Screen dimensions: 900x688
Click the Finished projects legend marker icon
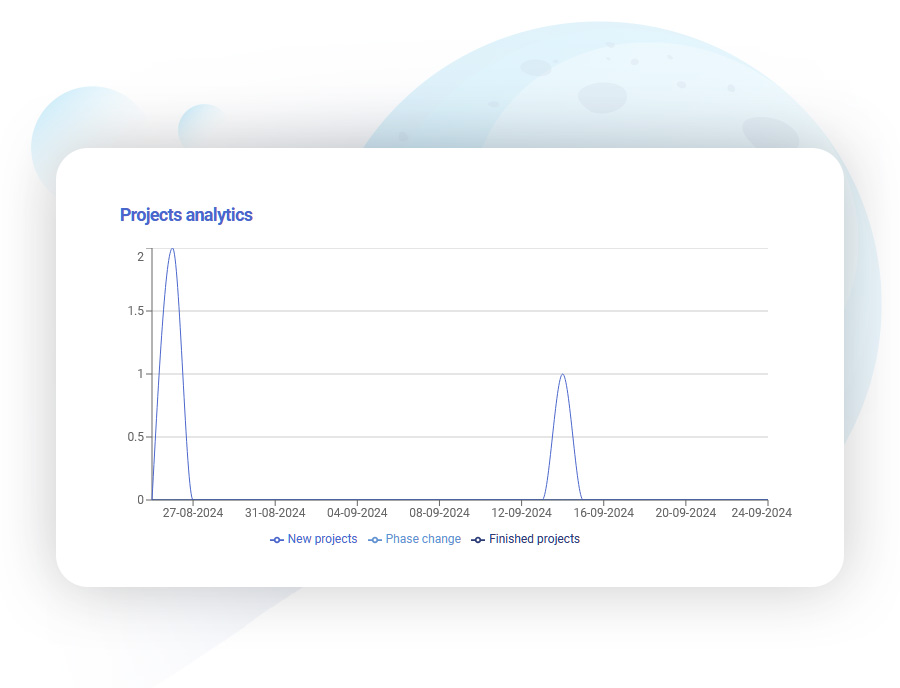click(478, 540)
